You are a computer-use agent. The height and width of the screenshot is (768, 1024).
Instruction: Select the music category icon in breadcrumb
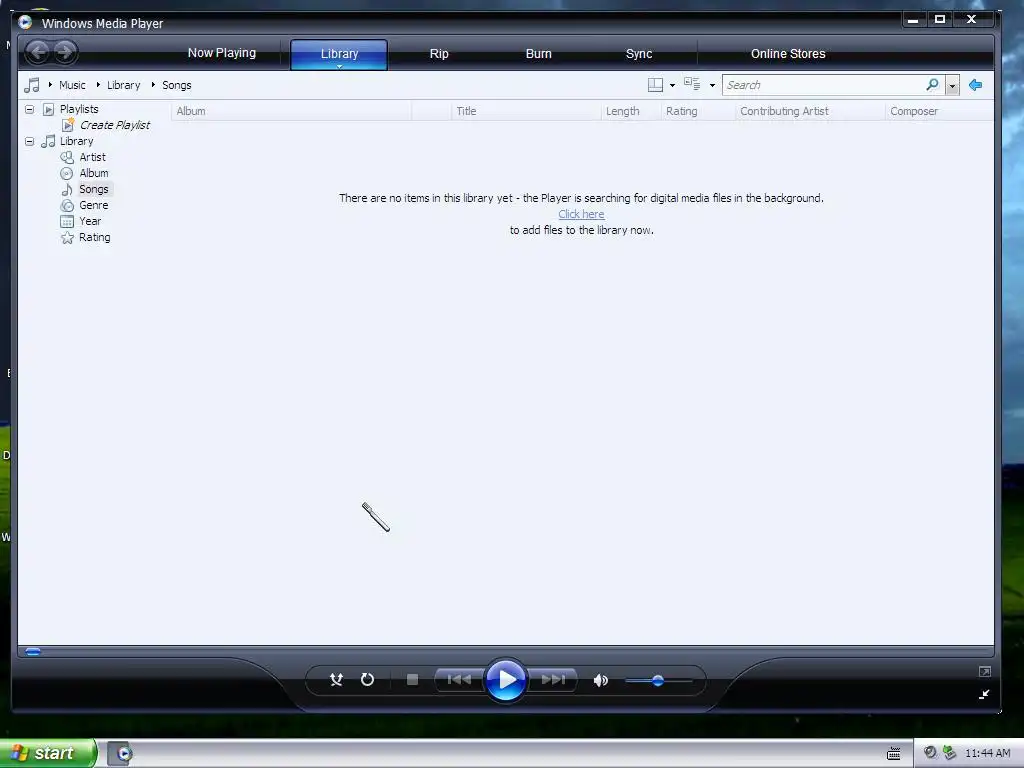(31, 85)
